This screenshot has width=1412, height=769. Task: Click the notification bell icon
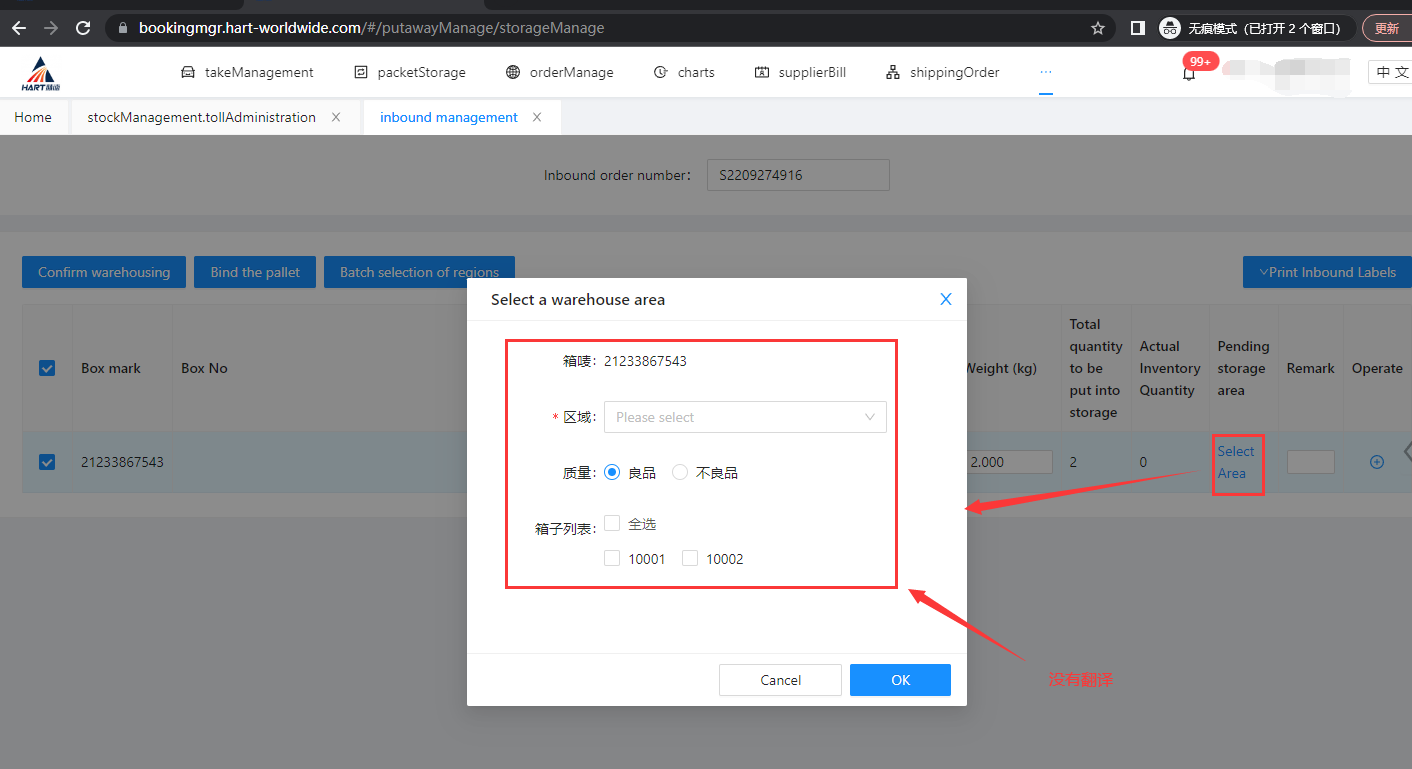1189,74
